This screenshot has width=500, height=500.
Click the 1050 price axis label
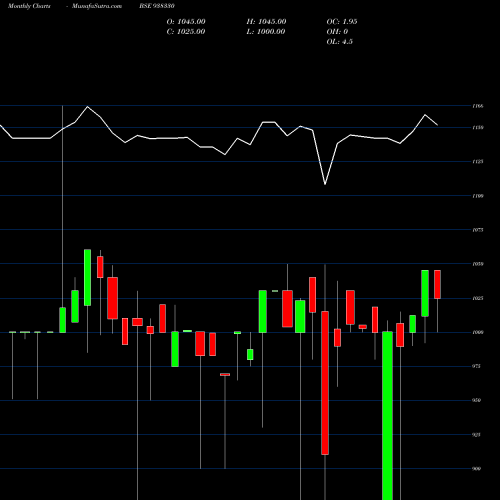coord(478,264)
